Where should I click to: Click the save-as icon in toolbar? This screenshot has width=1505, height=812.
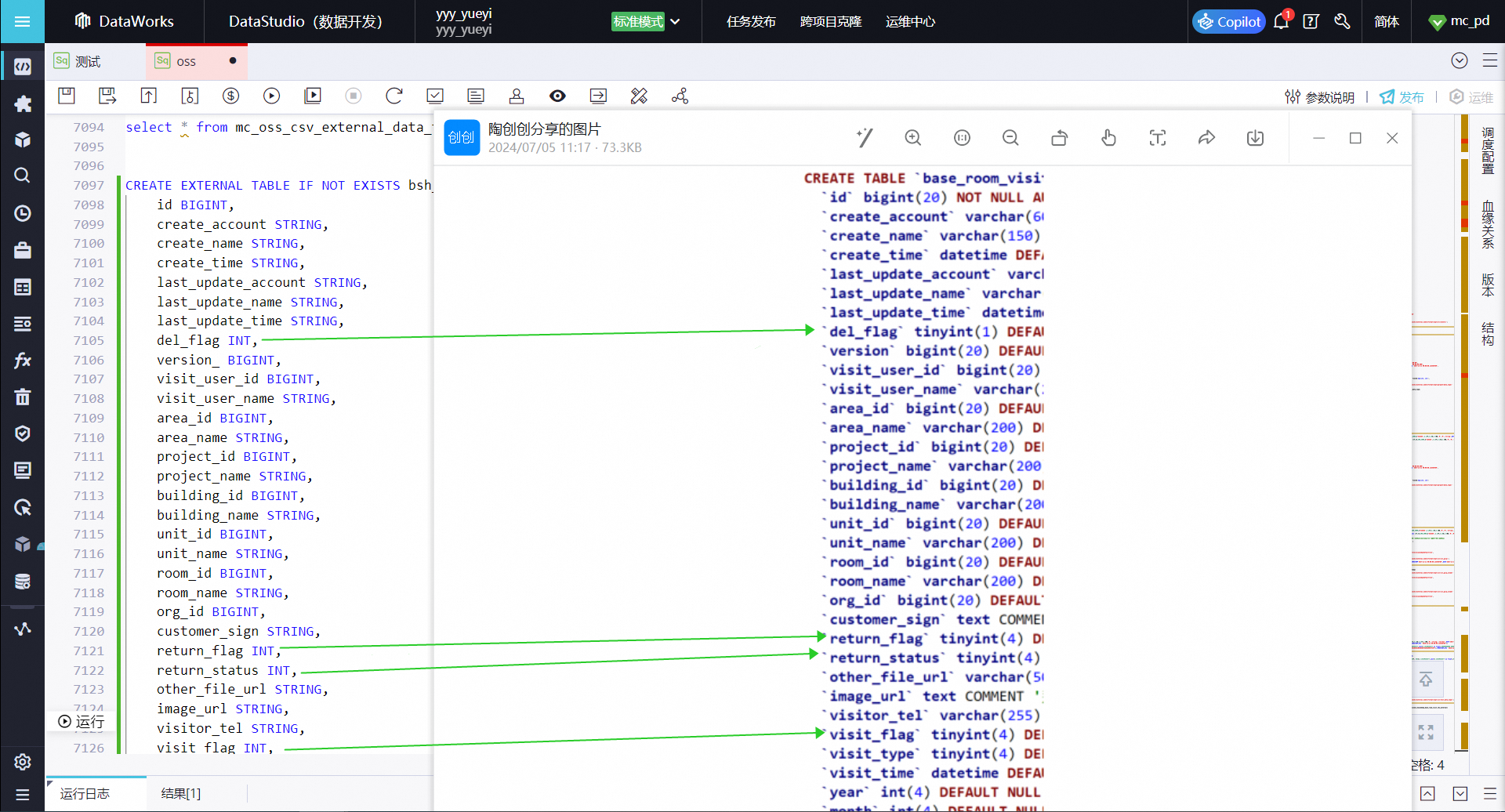(x=107, y=96)
